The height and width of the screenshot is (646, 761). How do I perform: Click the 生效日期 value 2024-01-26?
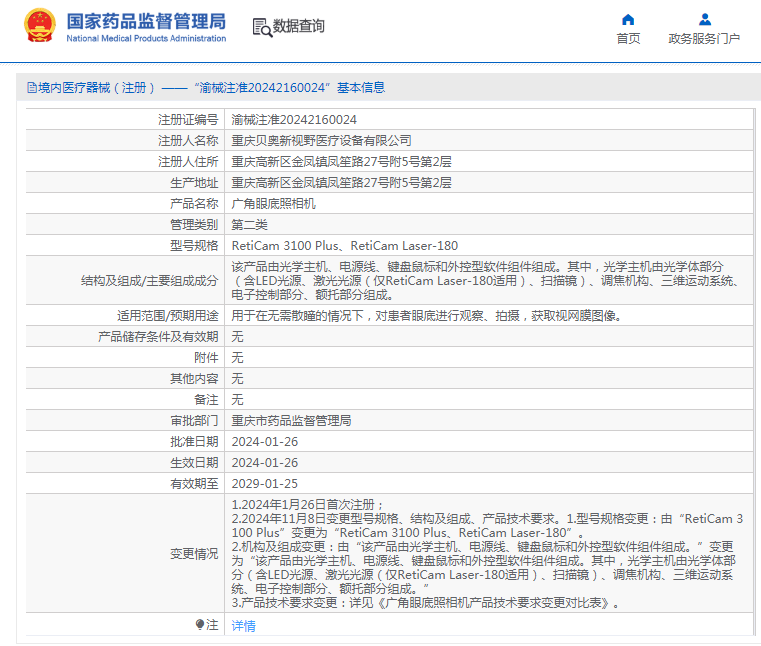click(265, 463)
